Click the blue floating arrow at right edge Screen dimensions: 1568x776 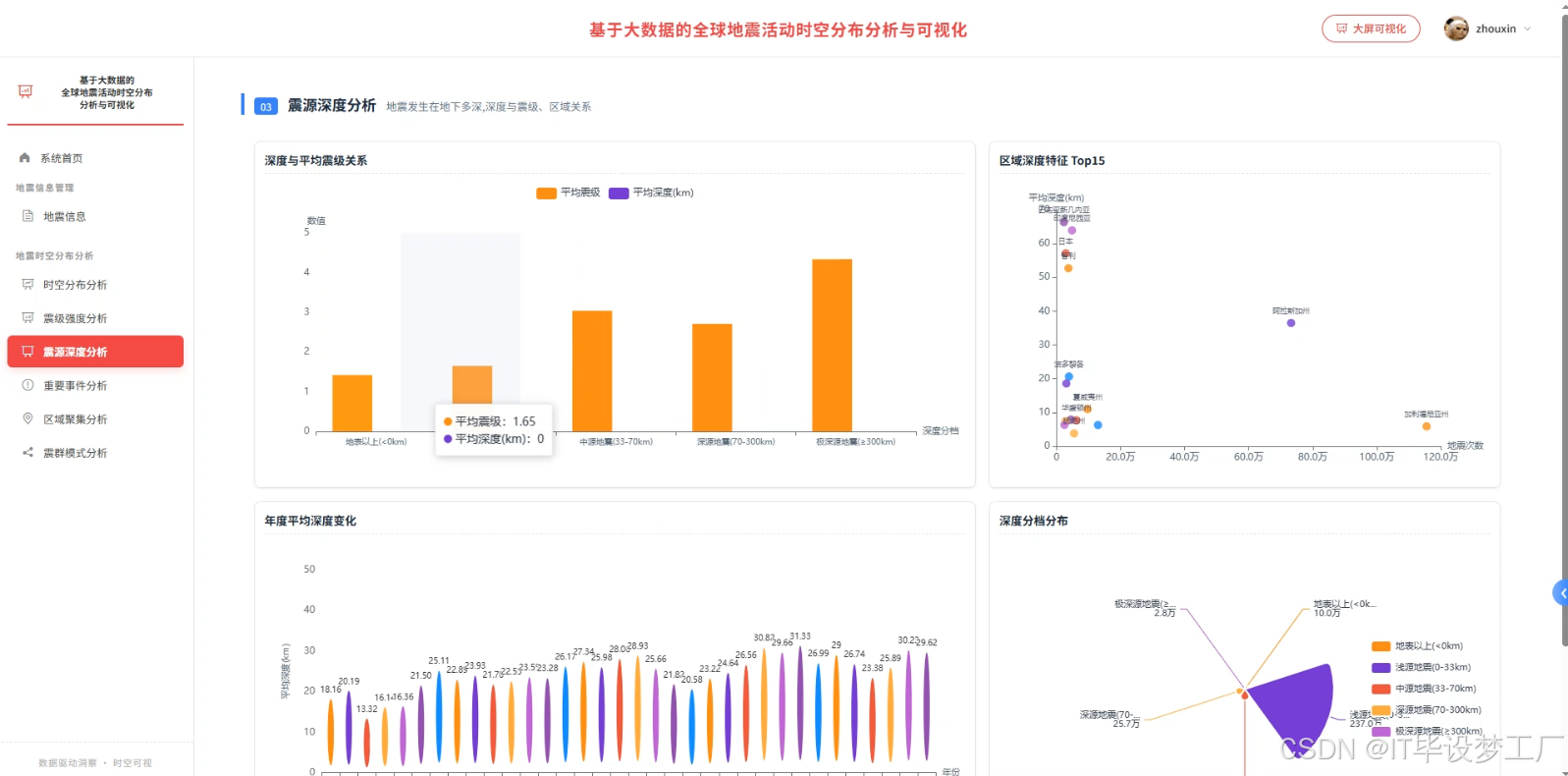1560,593
